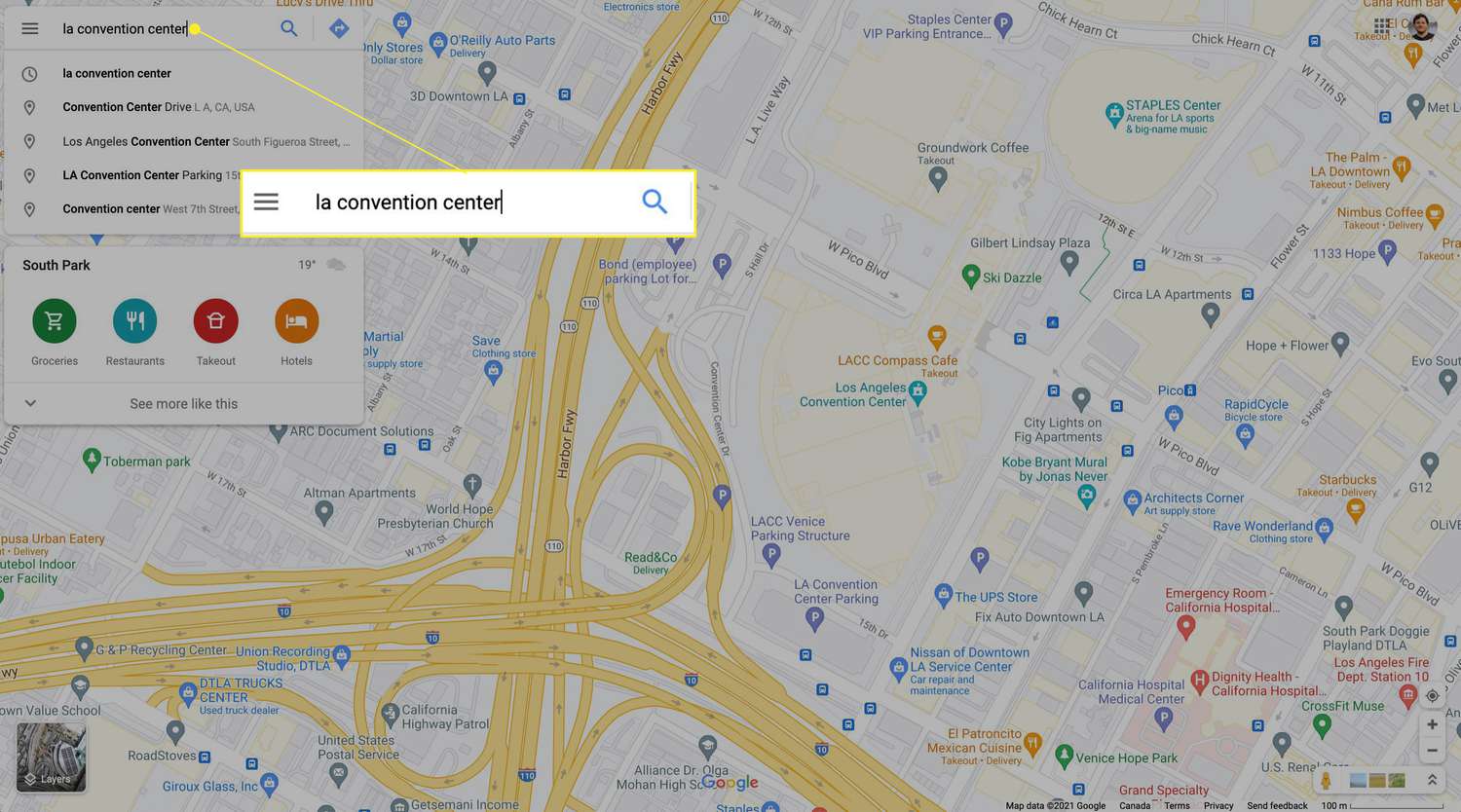
Task: Choose the Hotels category icon
Action: (297, 321)
